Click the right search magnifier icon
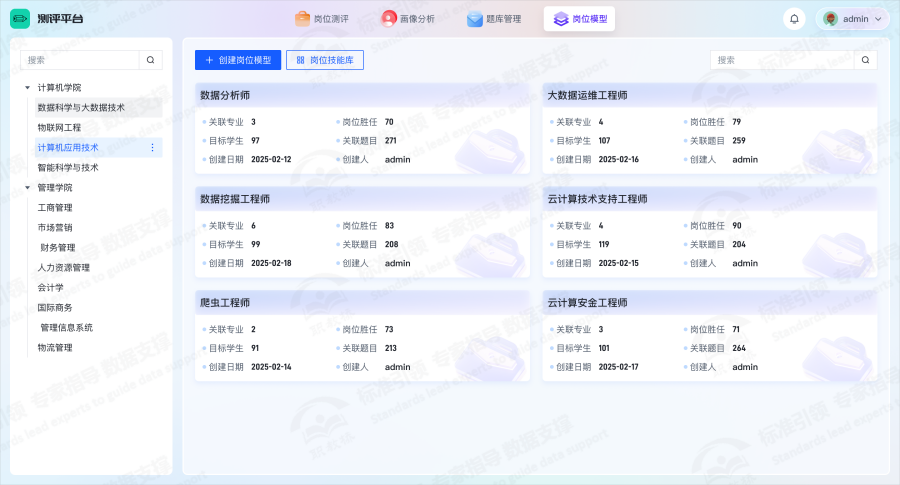This screenshot has height=485, width=900. (866, 60)
